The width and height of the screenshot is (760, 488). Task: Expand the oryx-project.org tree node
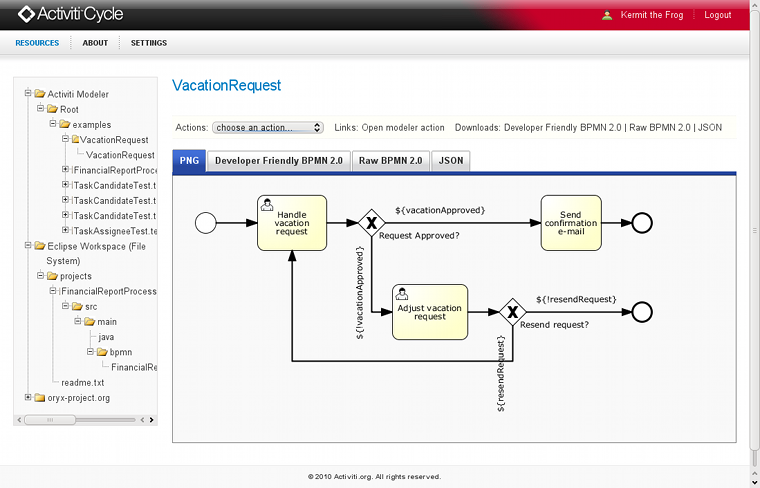pos(28,397)
